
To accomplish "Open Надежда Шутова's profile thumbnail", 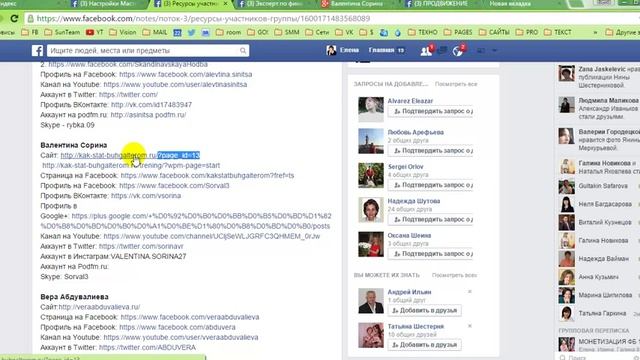I will (x=371, y=209).
